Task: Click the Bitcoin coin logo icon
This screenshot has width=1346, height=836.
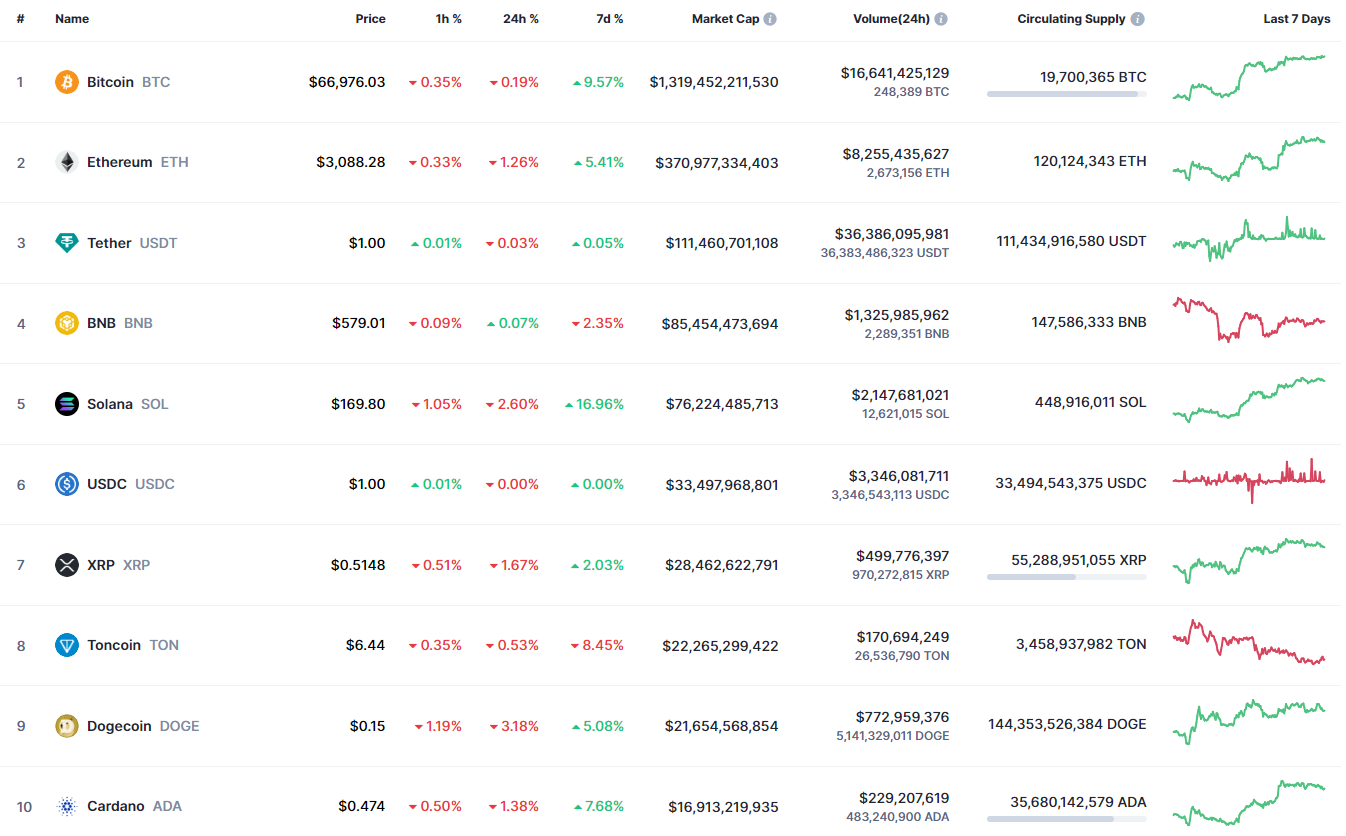Action: [66, 82]
